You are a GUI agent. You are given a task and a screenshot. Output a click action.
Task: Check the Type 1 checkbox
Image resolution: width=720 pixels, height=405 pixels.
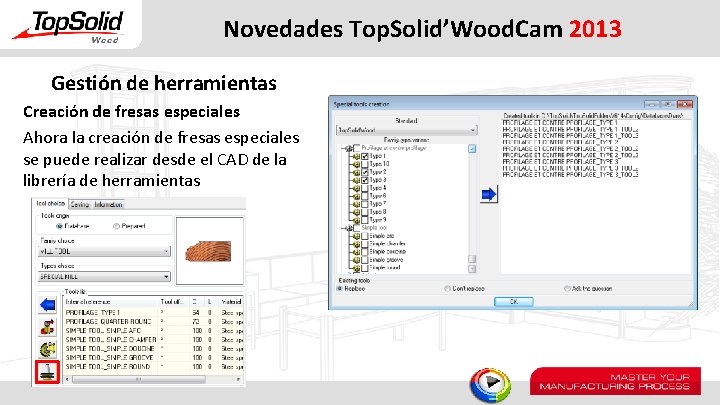tap(365, 156)
